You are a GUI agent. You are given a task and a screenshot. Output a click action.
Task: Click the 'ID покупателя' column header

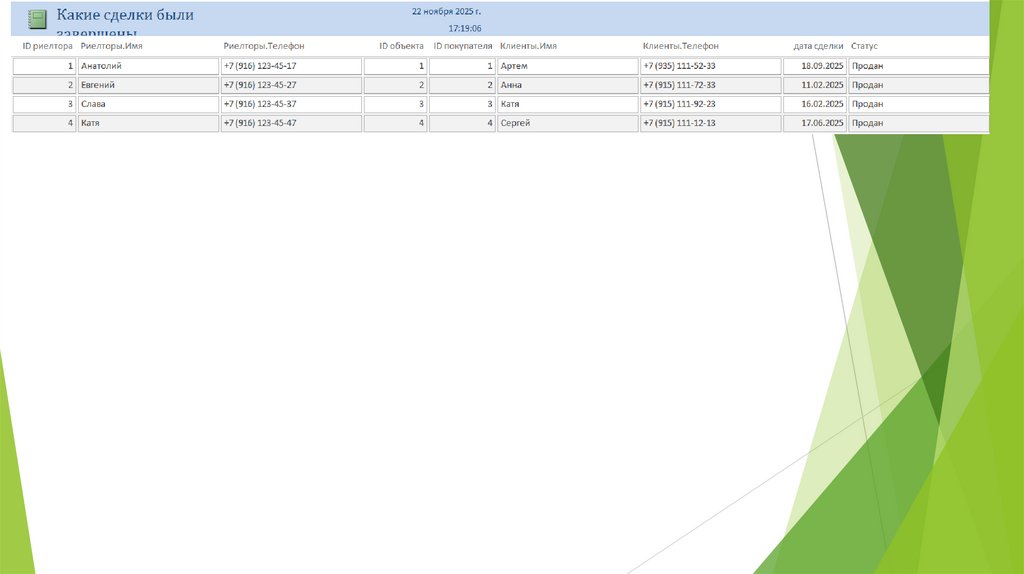[x=462, y=46]
